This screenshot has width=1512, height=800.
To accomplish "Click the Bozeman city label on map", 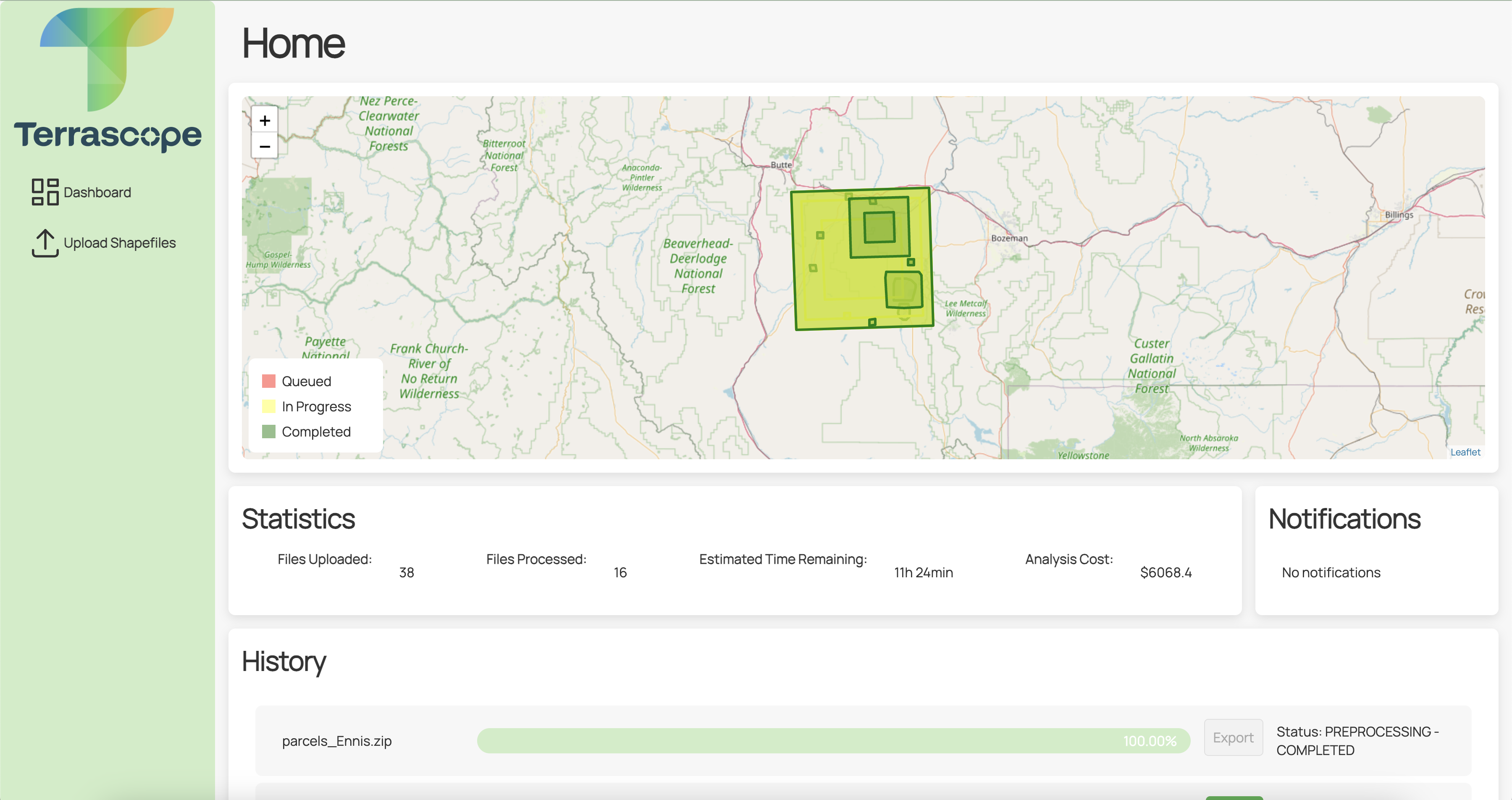I will click(1009, 239).
